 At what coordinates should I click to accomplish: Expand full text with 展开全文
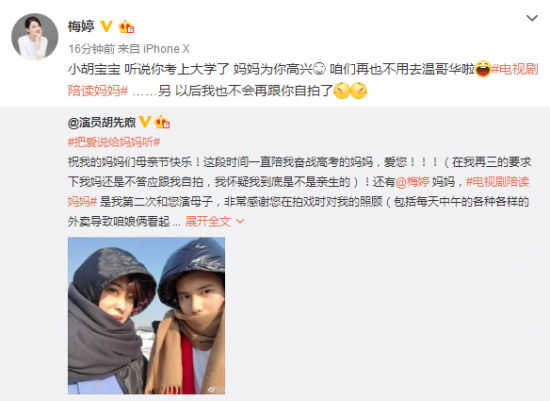pyautogui.click(x=208, y=221)
